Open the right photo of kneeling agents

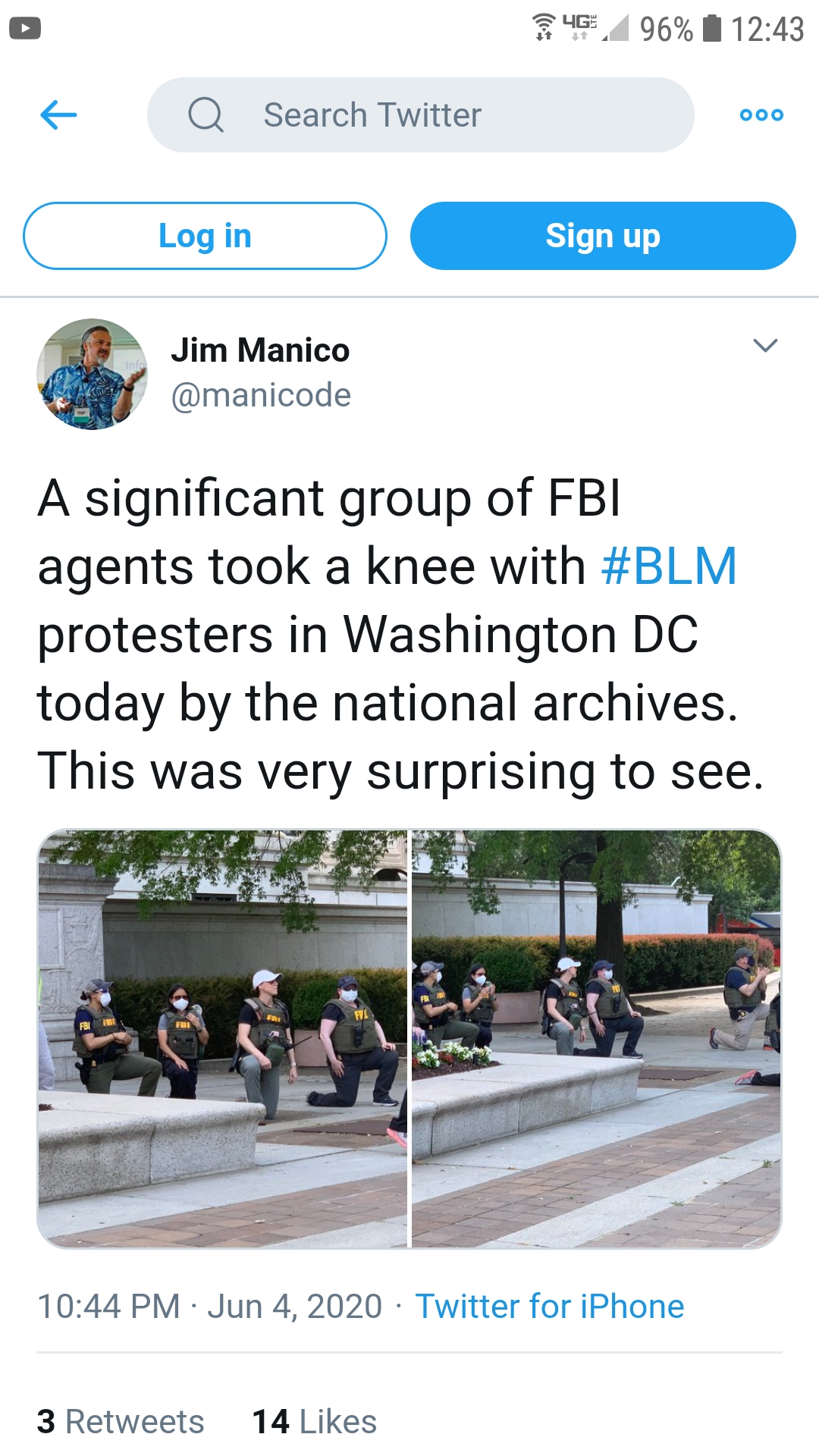596,1038
